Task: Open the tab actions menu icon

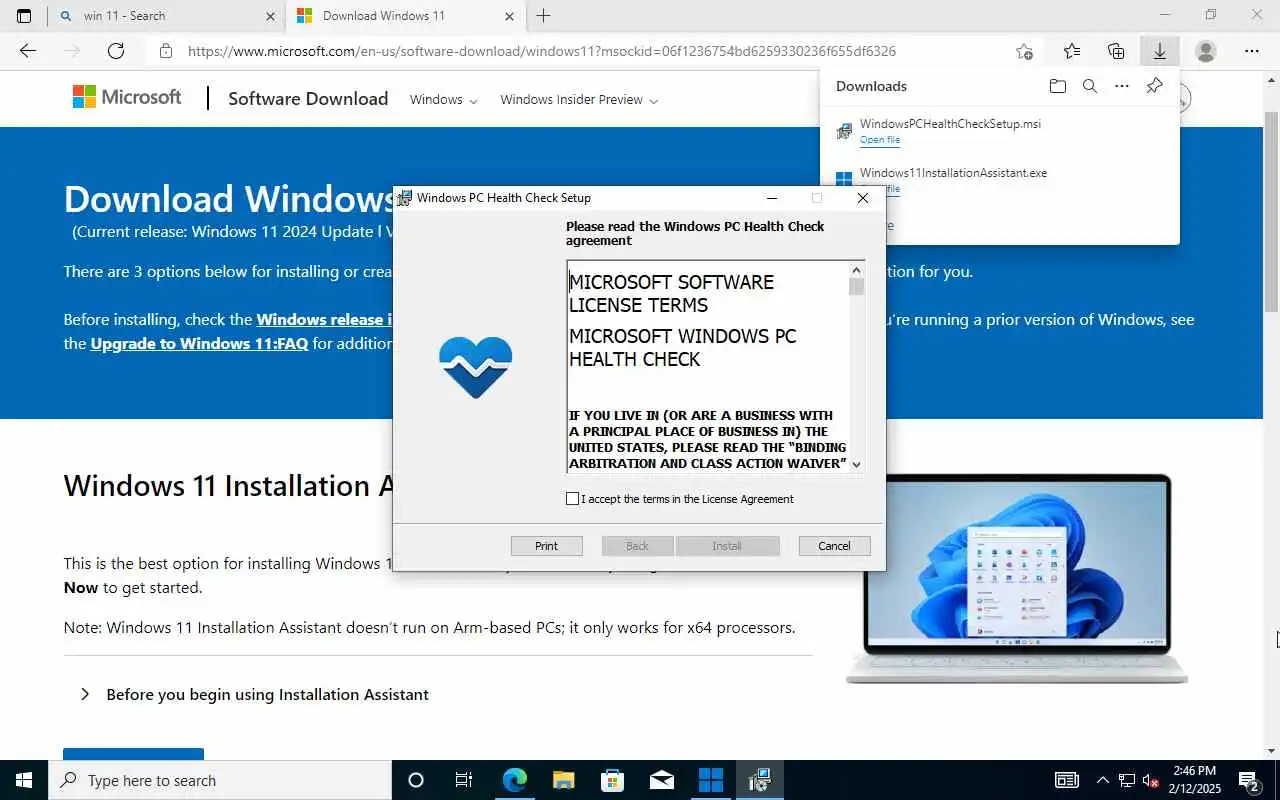Action: coord(24,16)
